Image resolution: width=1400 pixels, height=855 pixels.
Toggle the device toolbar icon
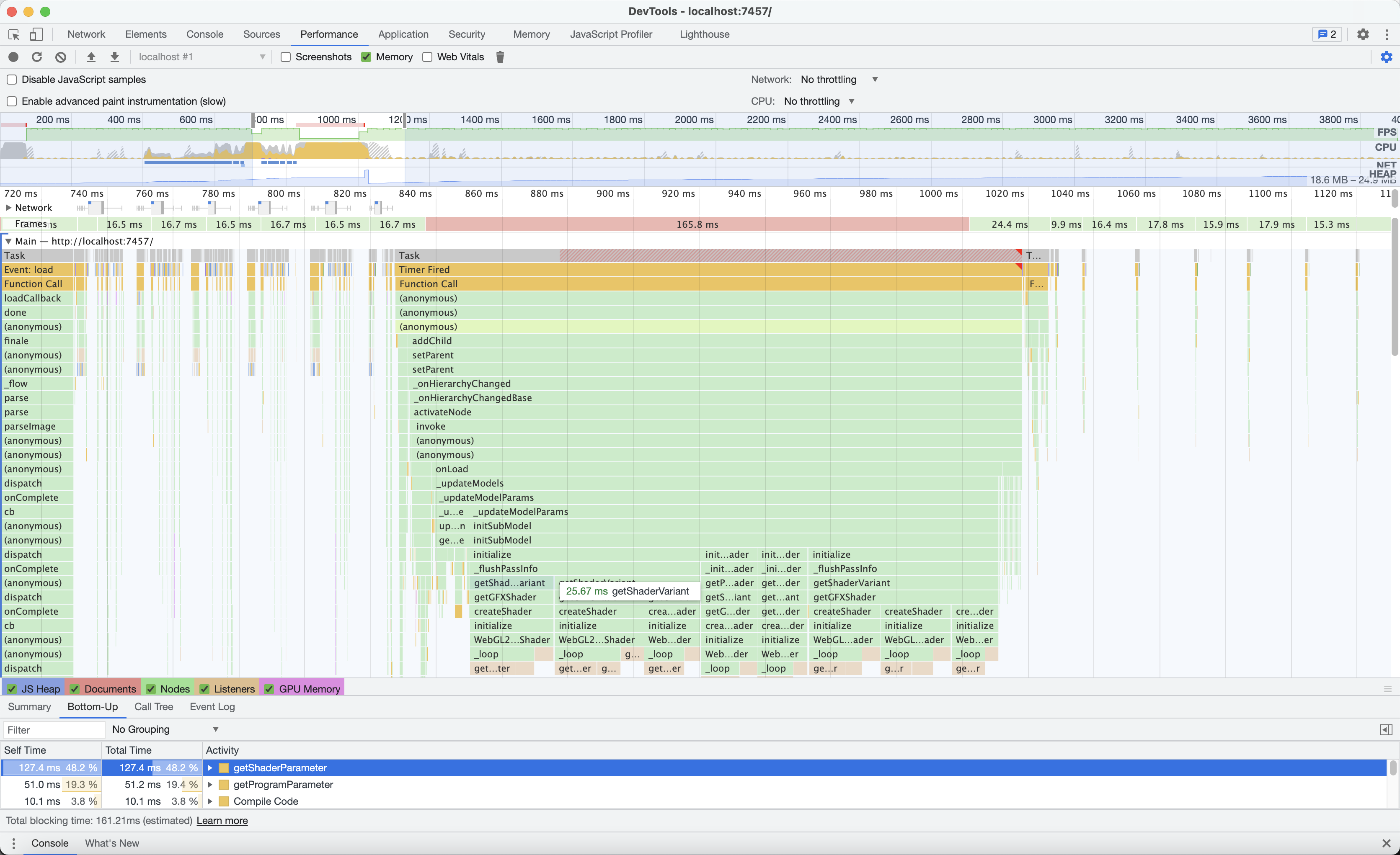[36, 35]
